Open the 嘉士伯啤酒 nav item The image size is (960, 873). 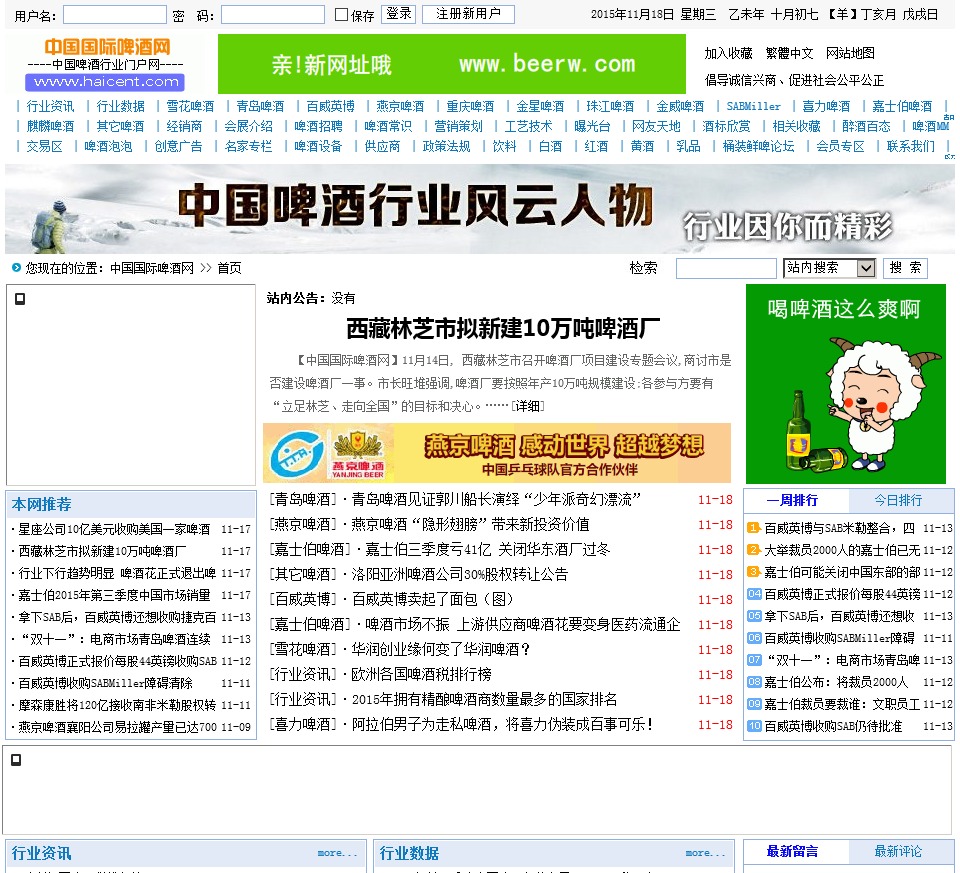902,107
